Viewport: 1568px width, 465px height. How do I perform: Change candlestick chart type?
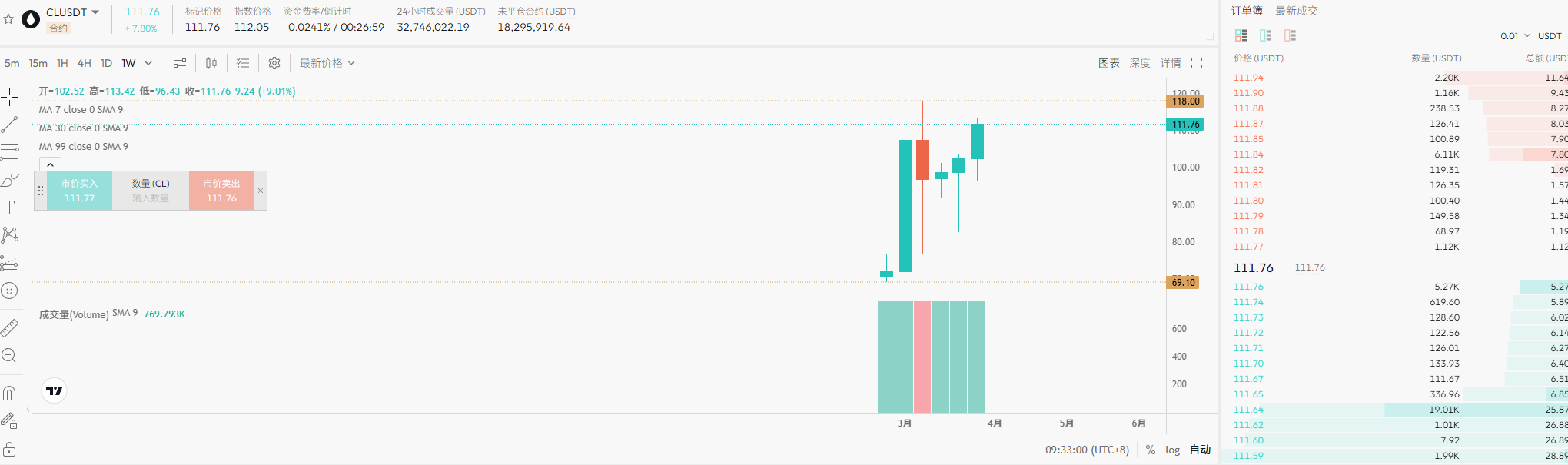point(211,63)
